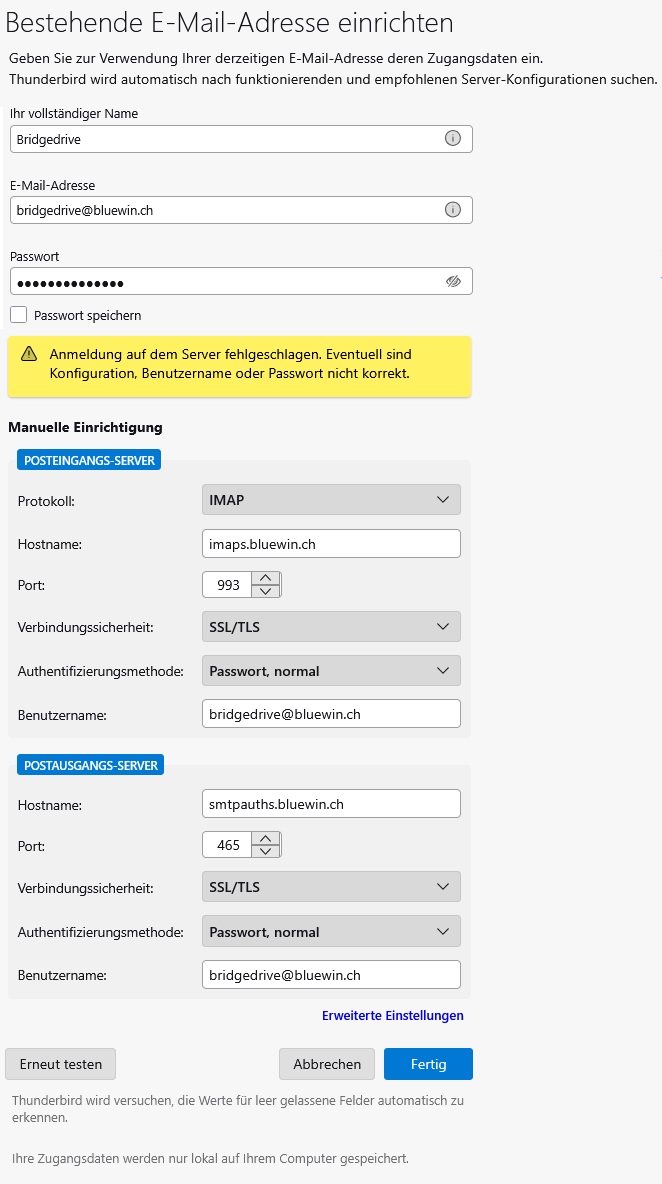
Task: Open the incoming Verbindungssicherheit SSL/TLS dropdown
Action: (331, 626)
